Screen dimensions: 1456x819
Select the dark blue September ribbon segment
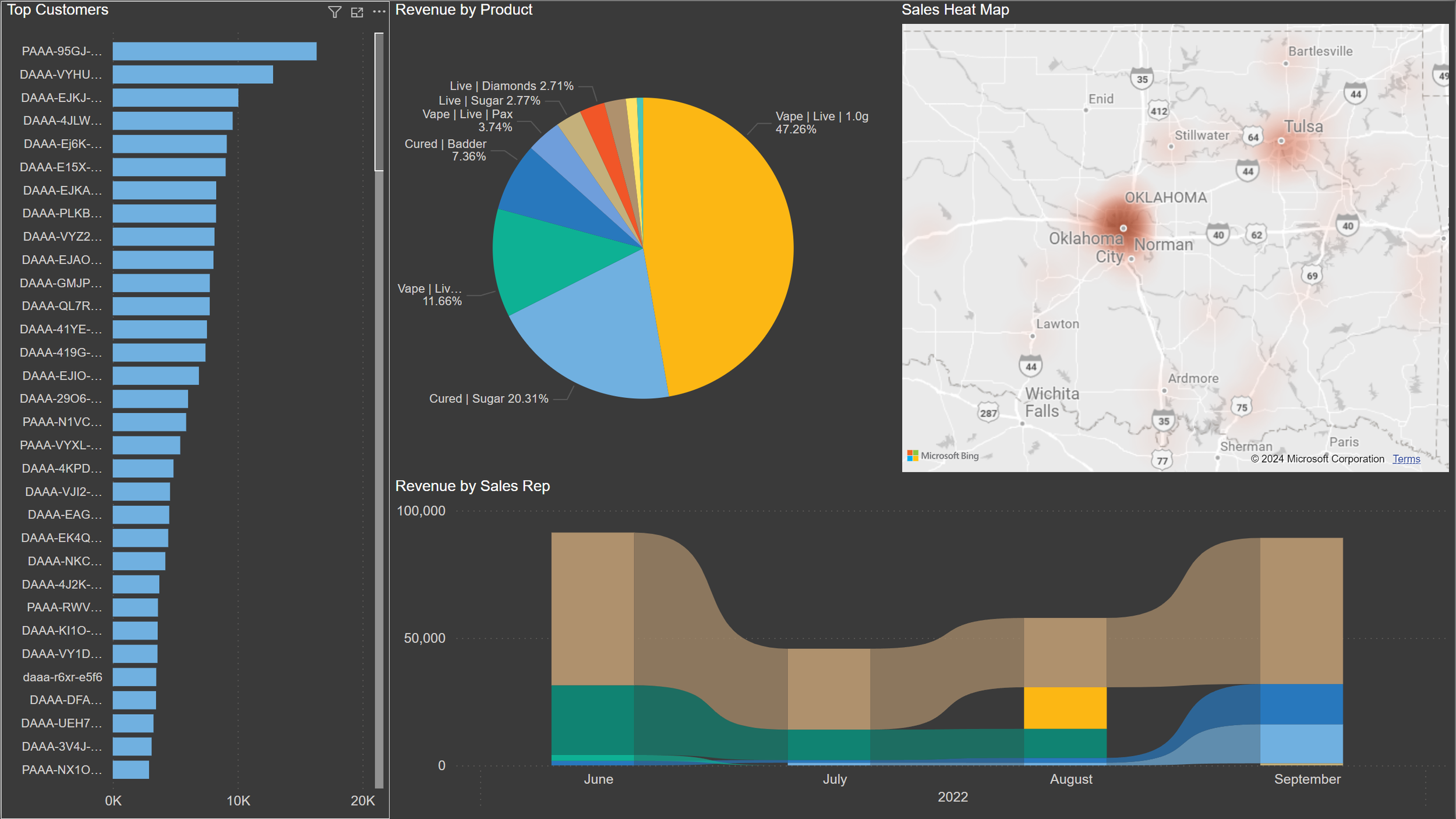(1301, 704)
